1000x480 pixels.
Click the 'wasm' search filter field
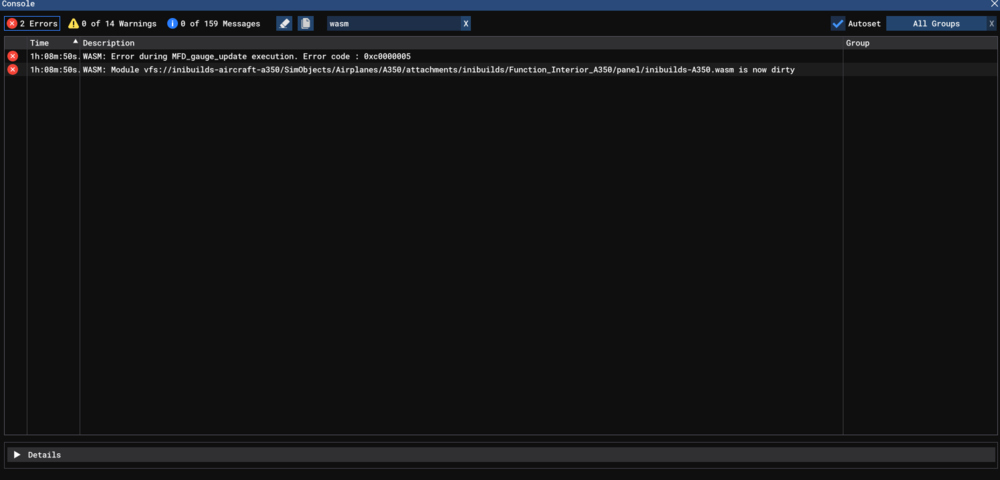coord(392,23)
